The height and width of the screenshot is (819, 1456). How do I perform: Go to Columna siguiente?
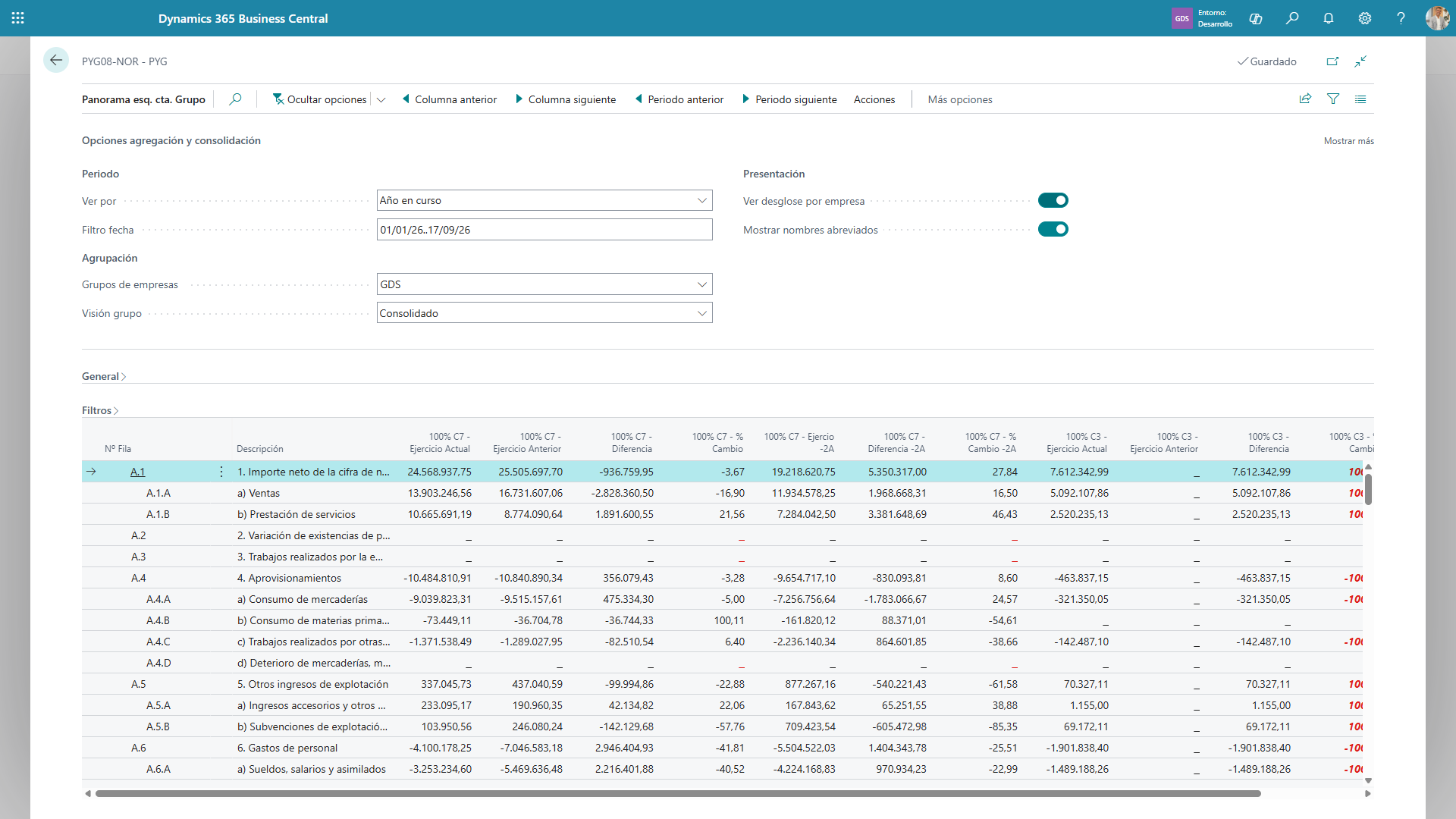click(566, 99)
